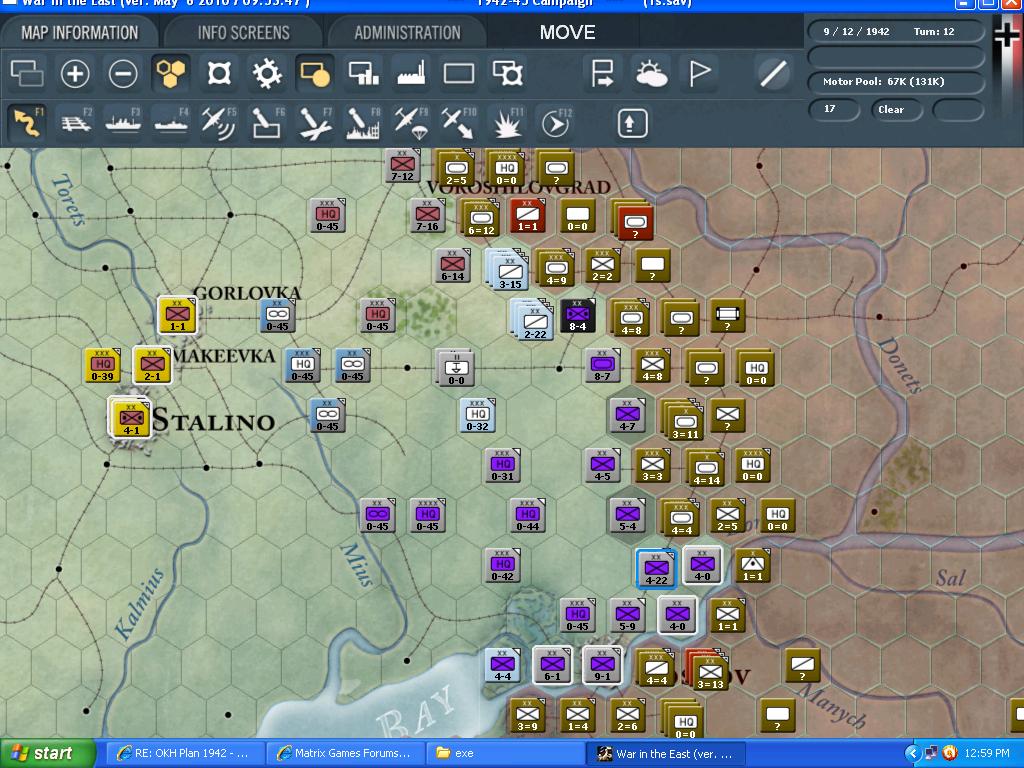1024x768 pixels.
Task: Click War in the East taskbar button
Action: coord(666,754)
